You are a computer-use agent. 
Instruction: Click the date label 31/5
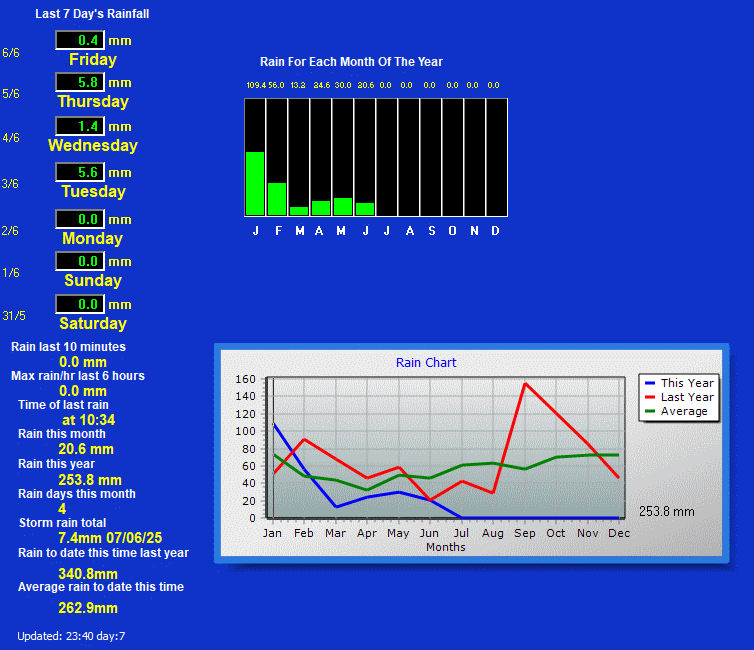point(14,316)
